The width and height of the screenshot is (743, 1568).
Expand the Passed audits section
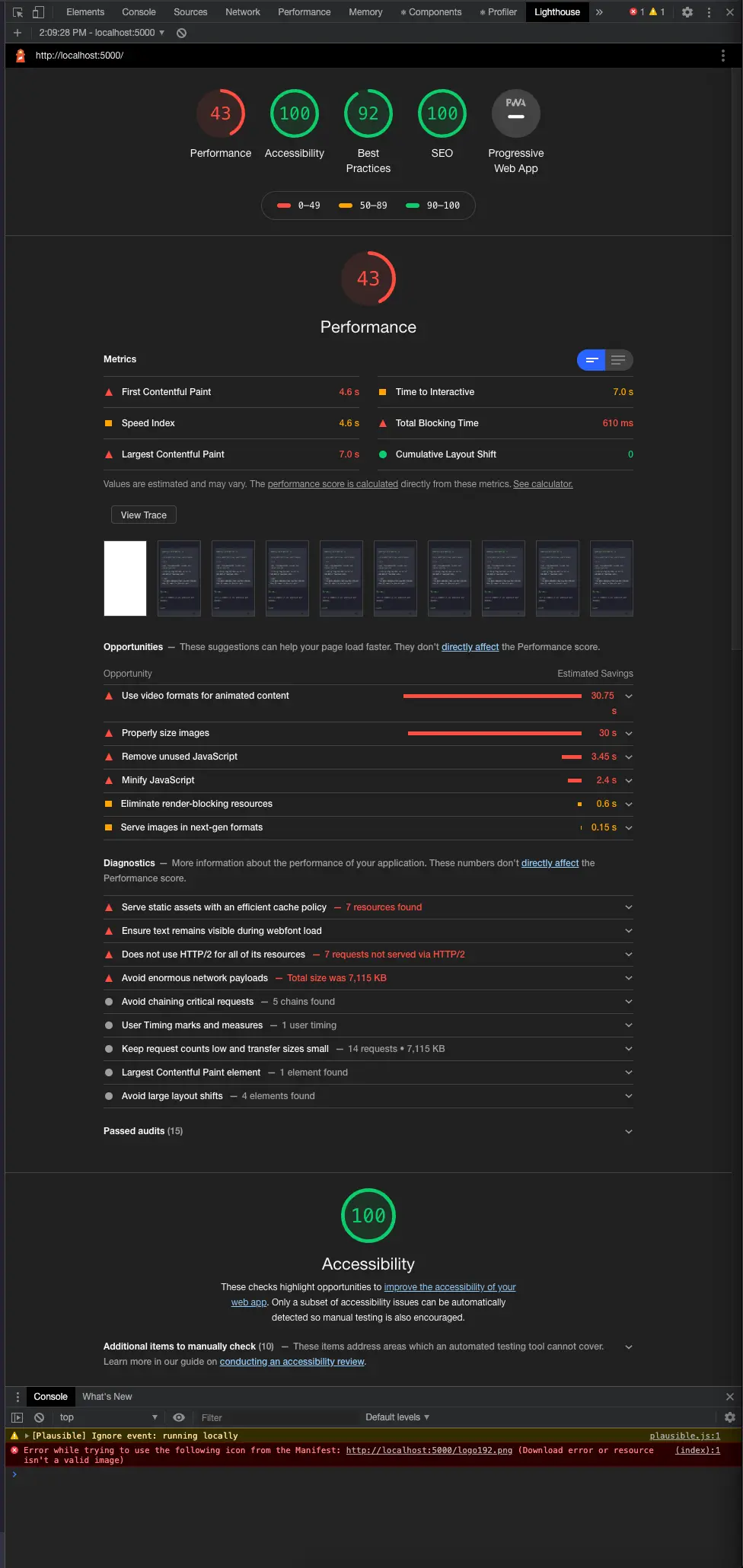pos(629,1131)
